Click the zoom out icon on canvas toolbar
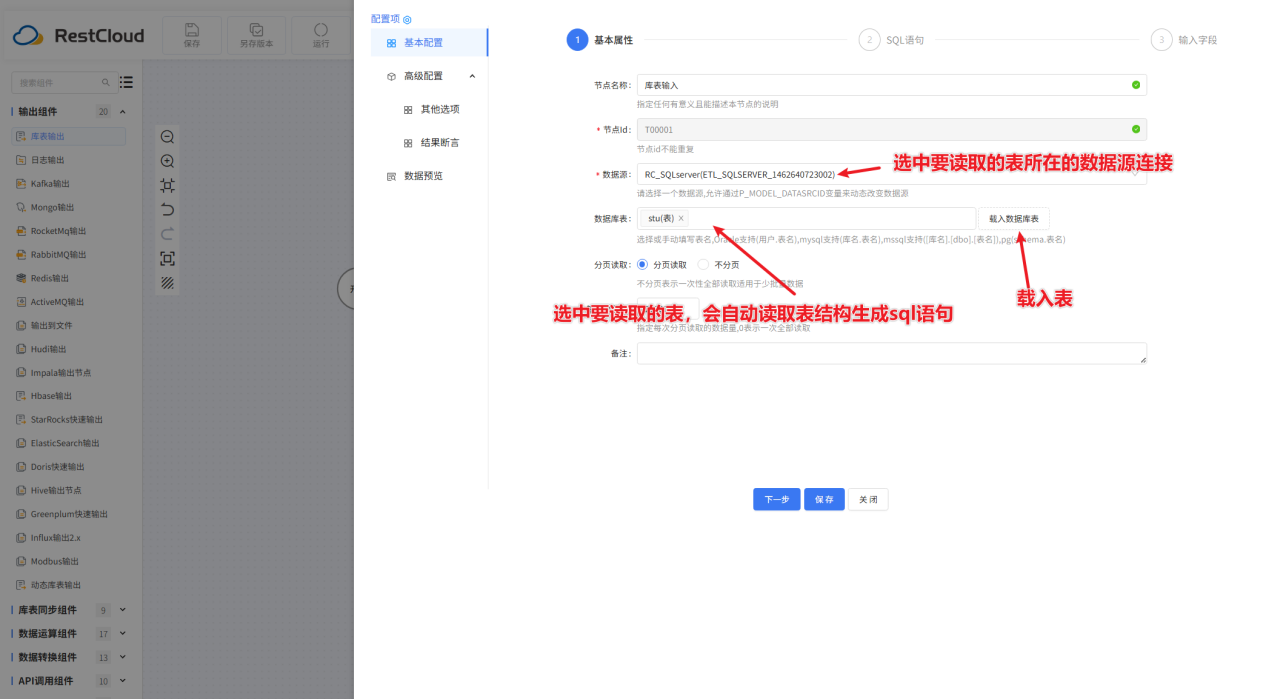The width and height of the screenshot is (1266, 699). 168,137
